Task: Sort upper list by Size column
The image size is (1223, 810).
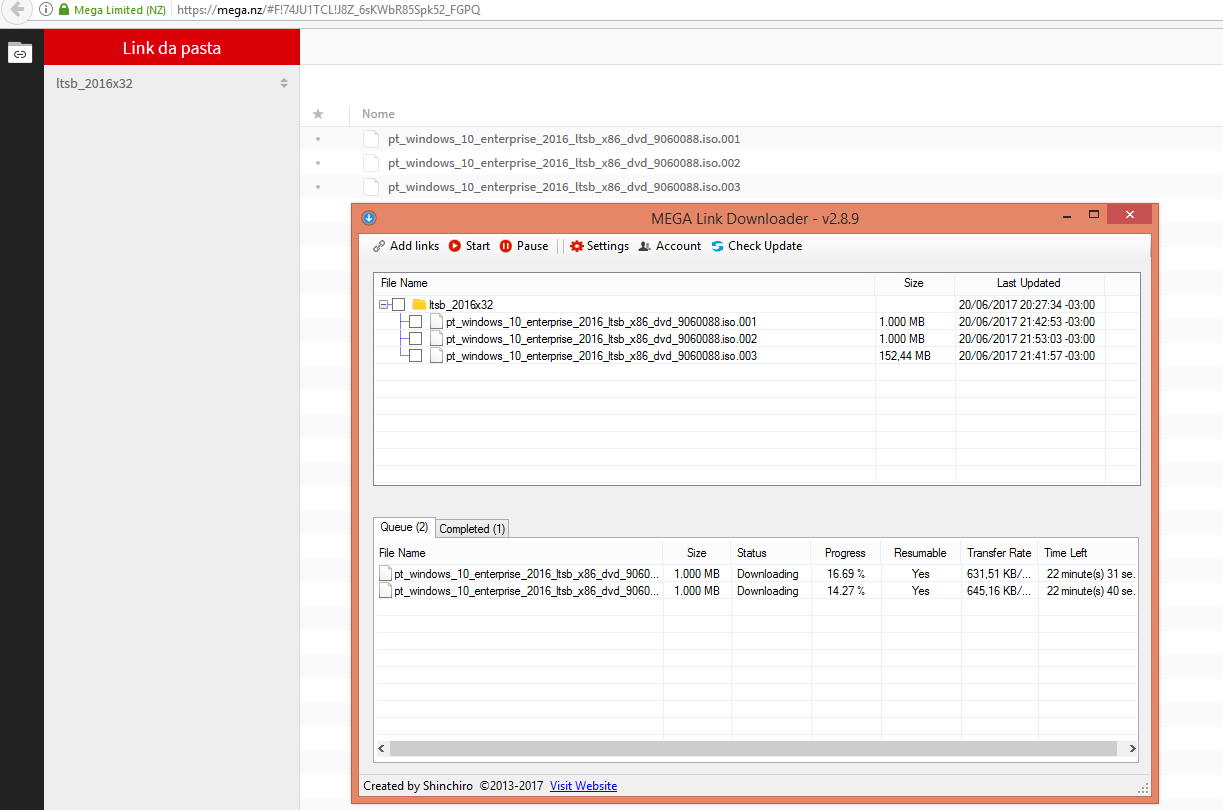Action: pyautogui.click(x=914, y=283)
